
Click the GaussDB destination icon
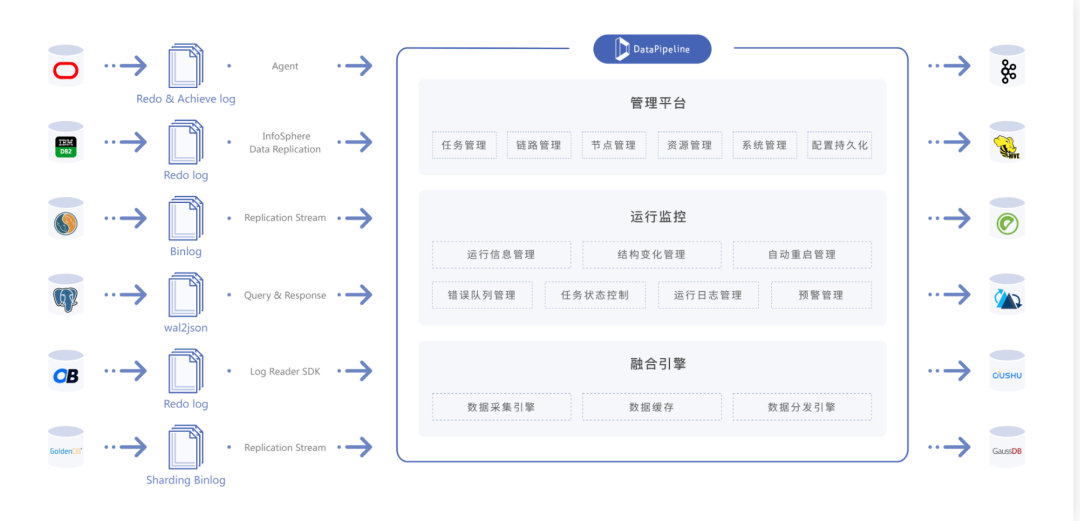pos(1007,448)
